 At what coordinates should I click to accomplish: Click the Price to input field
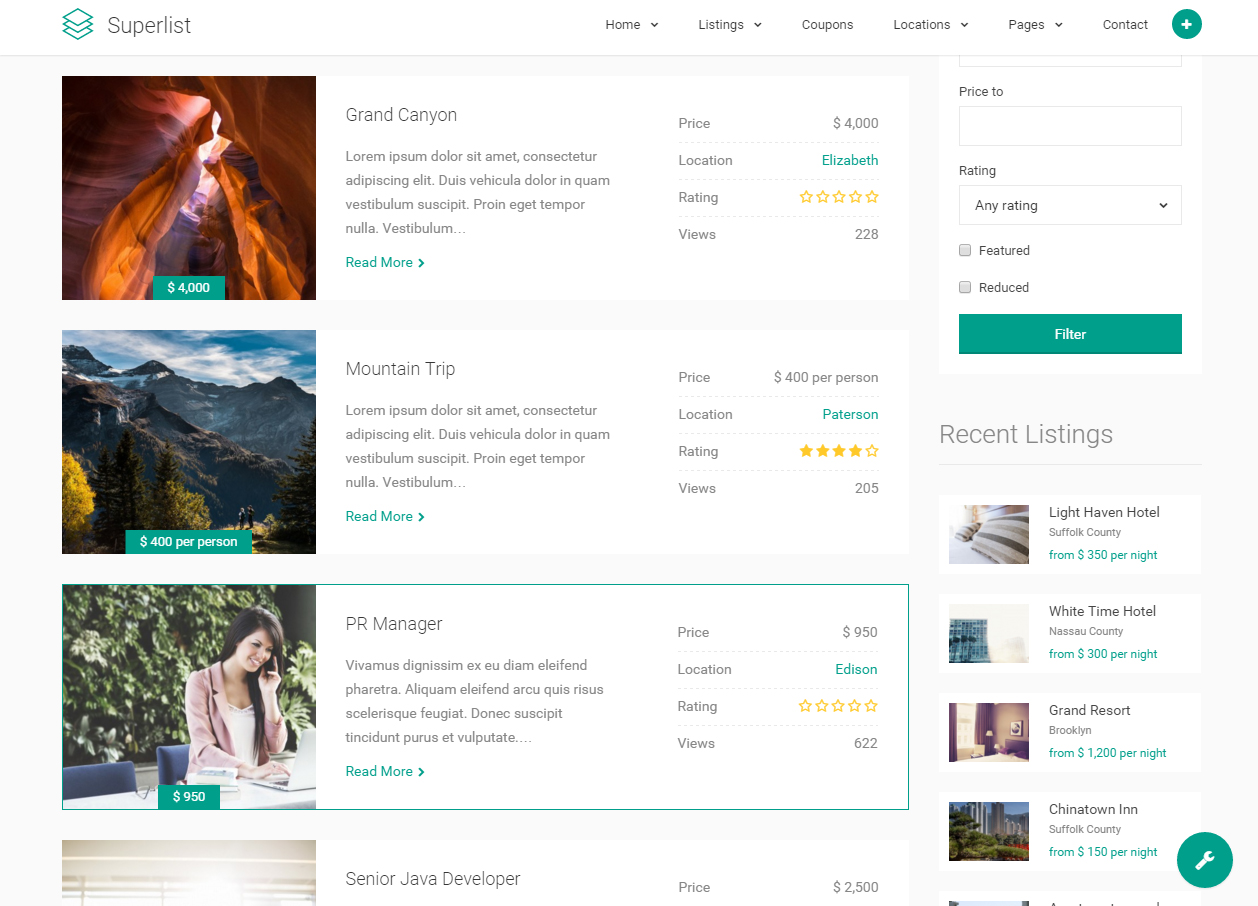[x=1069, y=126]
